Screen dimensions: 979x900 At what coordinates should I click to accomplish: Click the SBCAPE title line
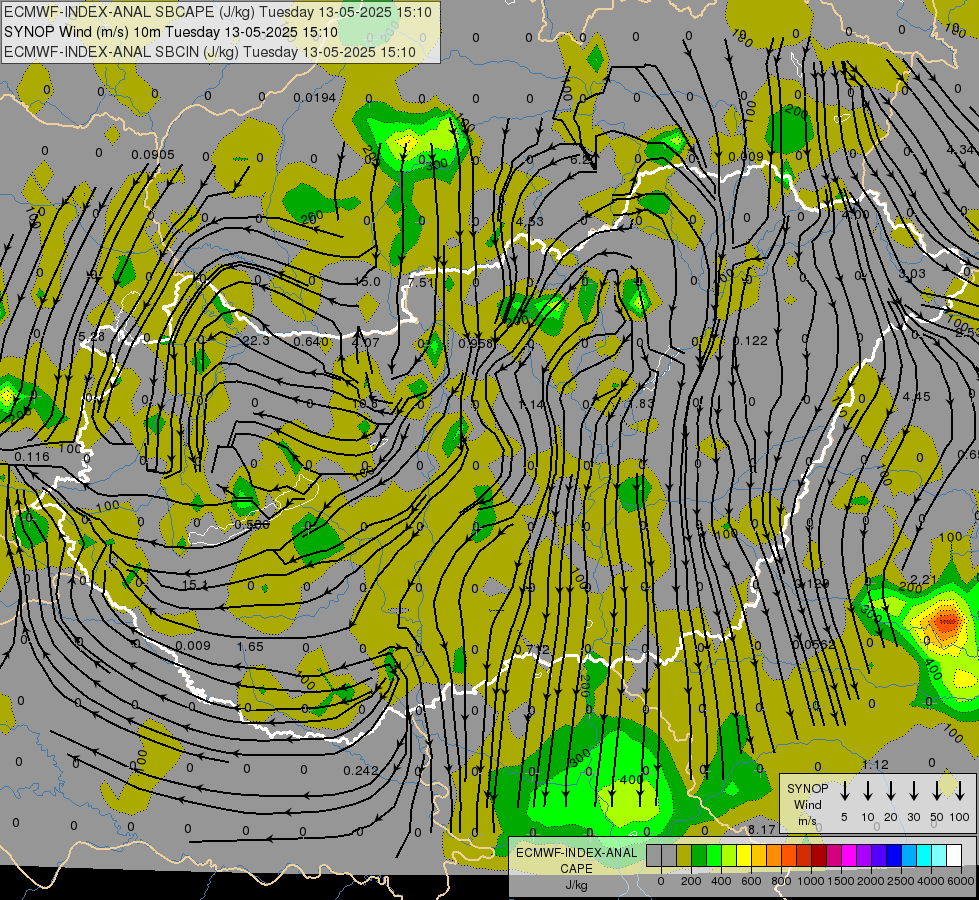[x=218, y=12]
